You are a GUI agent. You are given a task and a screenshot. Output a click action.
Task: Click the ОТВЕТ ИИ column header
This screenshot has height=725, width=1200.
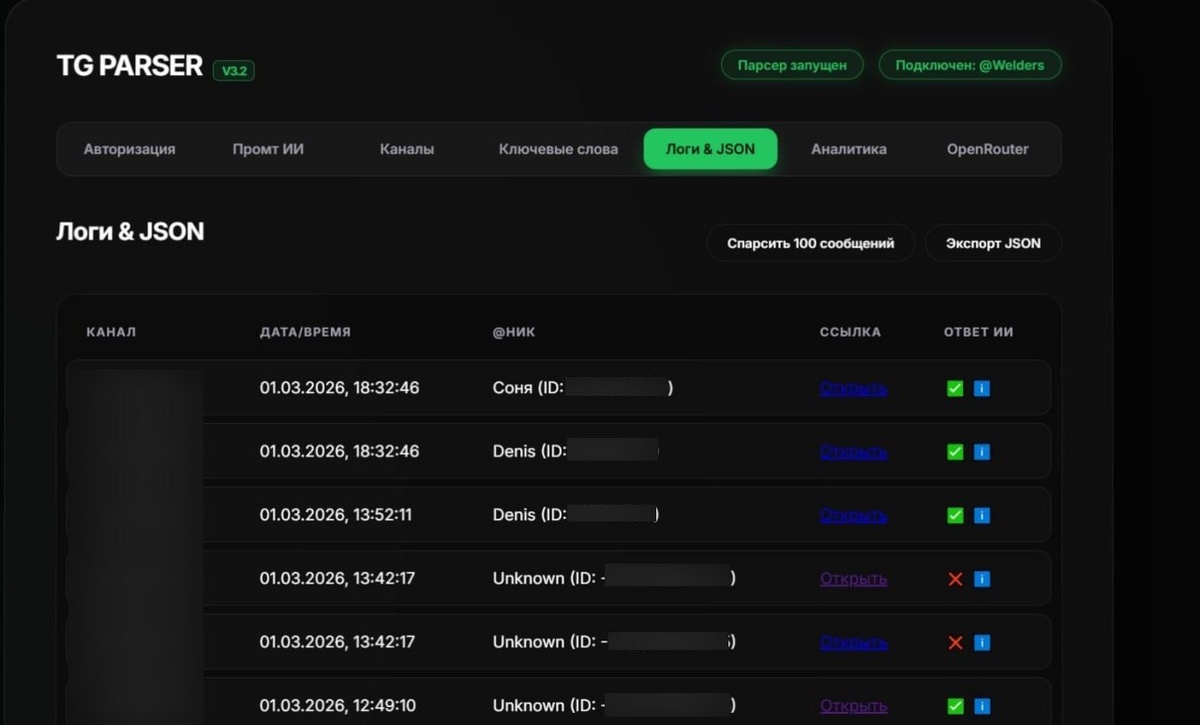point(978,332)
